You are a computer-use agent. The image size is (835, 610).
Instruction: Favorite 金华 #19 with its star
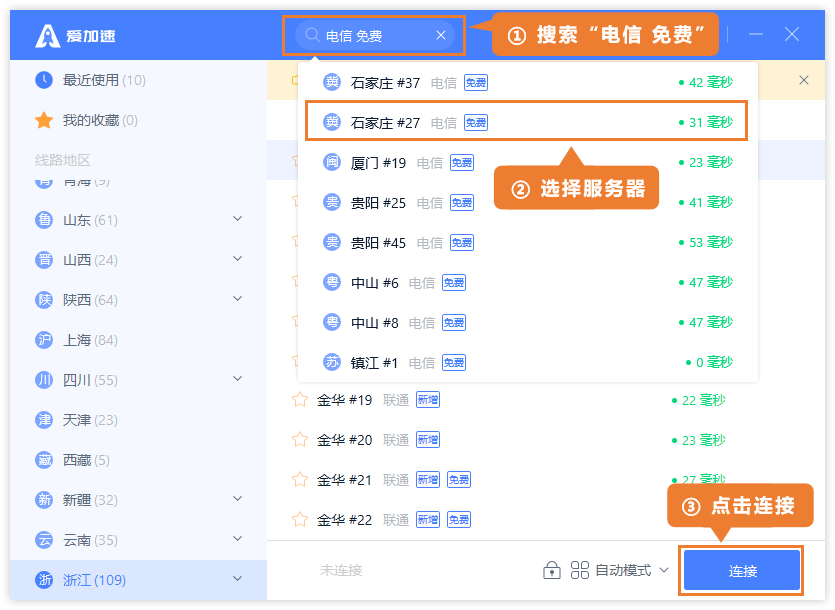300,400
